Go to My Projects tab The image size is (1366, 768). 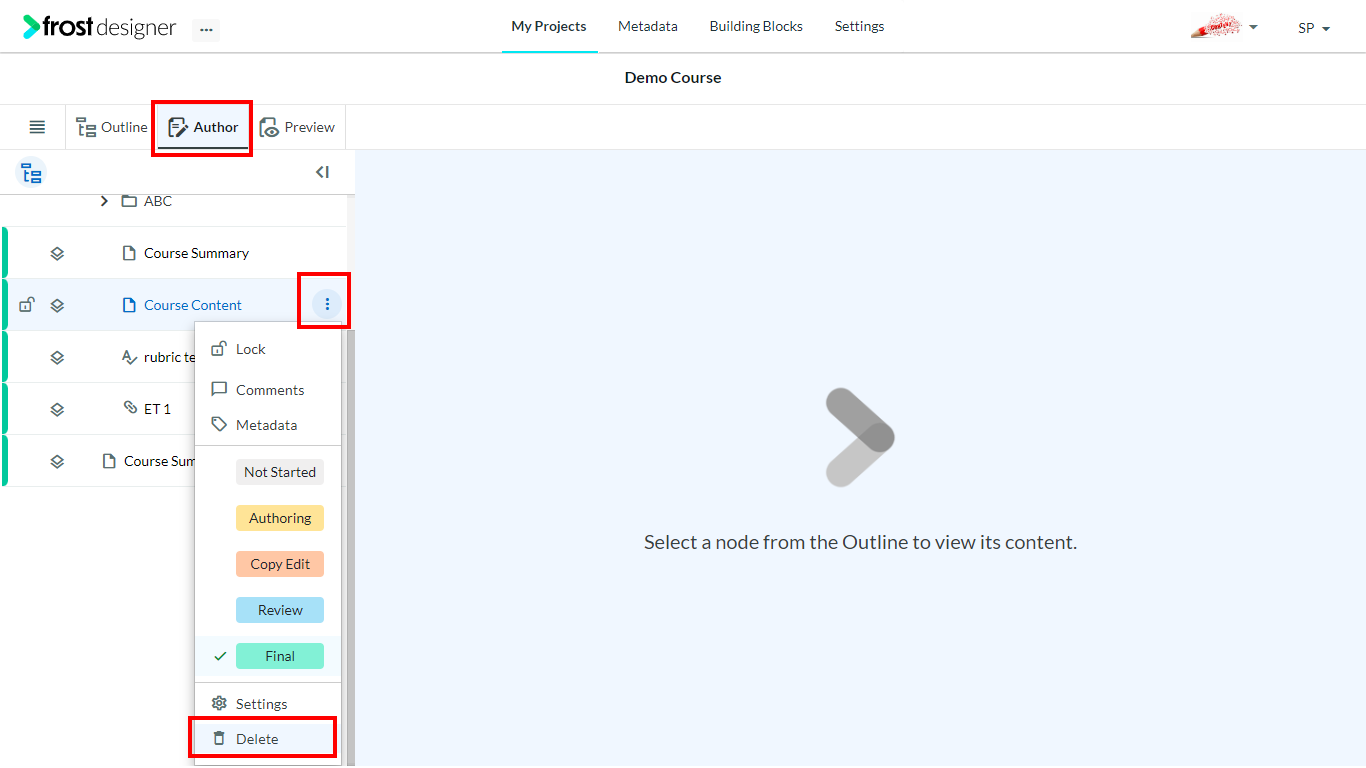click(x=549, y=27)
